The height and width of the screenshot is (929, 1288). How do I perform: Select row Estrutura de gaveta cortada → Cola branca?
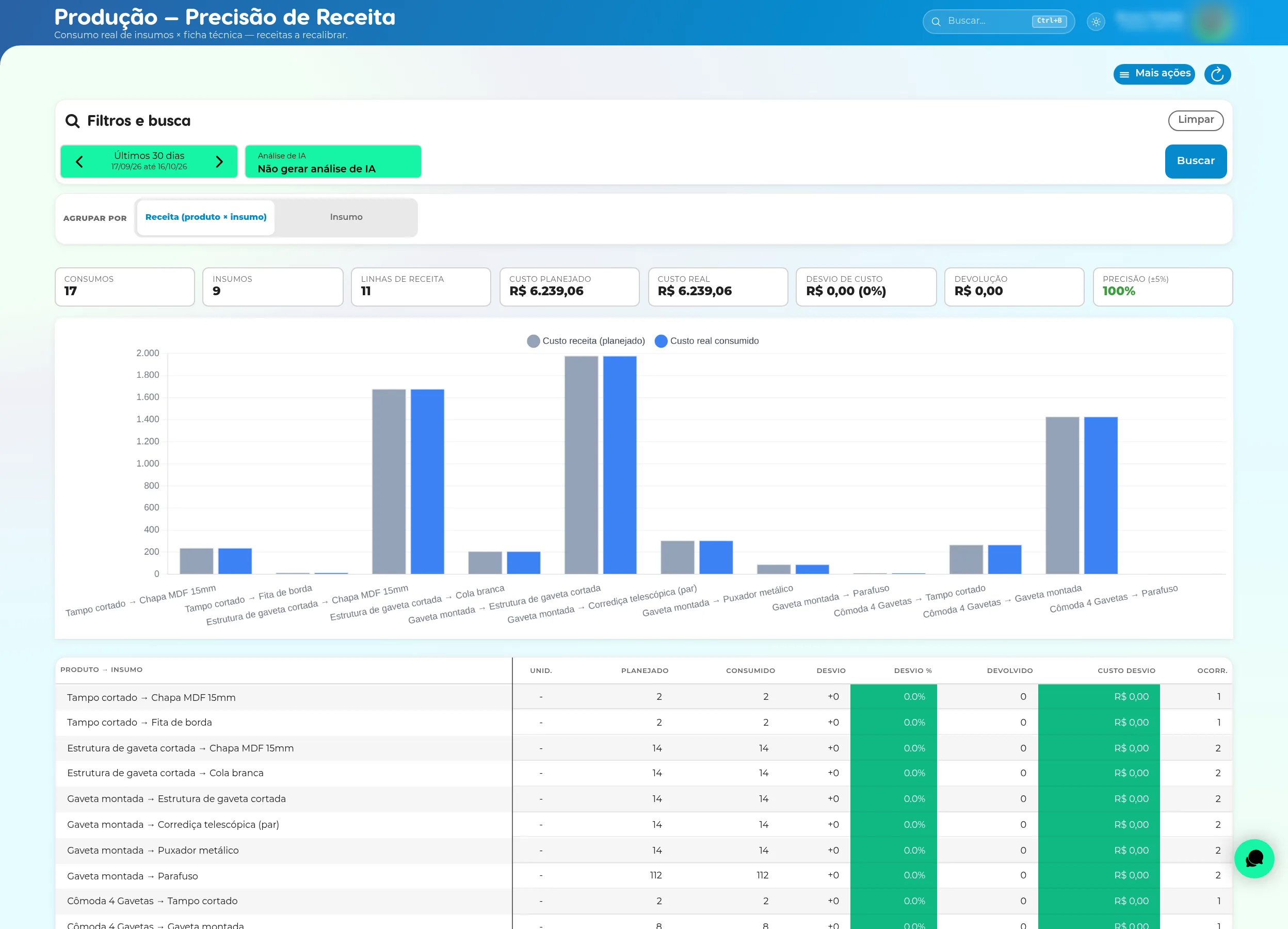pyautogui.click(x=643, y=773)
